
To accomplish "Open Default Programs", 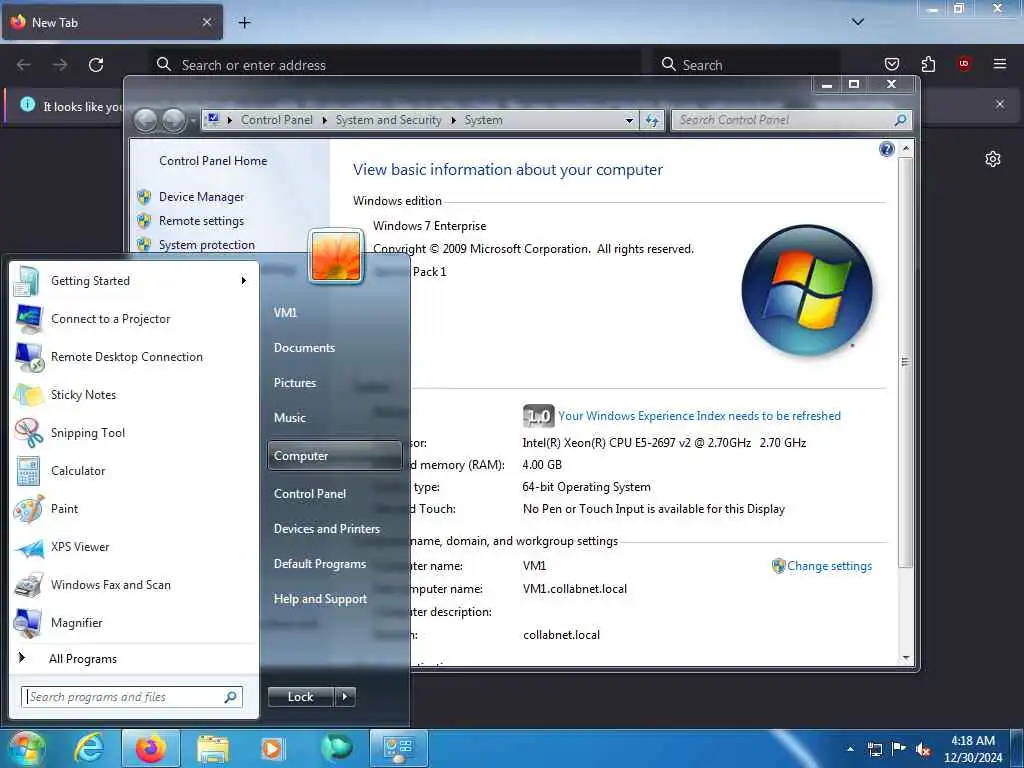I will 319,564.
